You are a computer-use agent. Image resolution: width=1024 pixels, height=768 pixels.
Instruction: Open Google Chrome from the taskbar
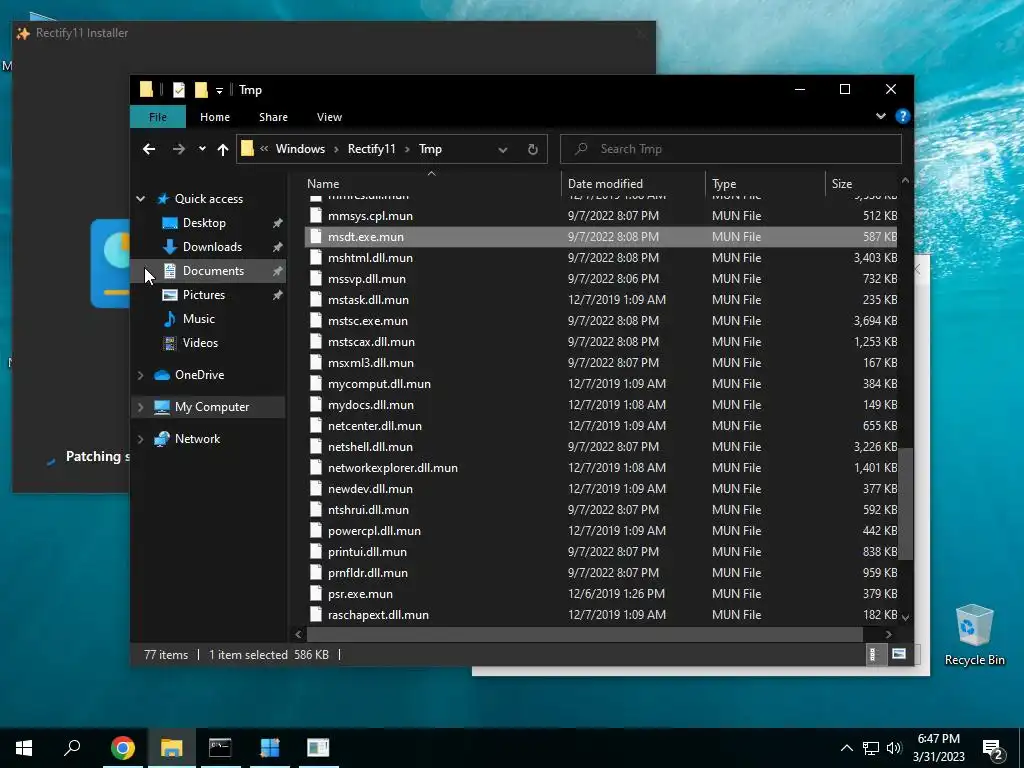[x=123, y=748]
